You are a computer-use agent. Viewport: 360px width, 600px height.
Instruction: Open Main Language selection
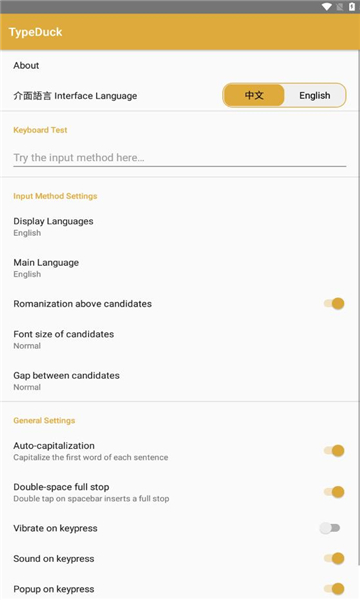pos(180,268)
